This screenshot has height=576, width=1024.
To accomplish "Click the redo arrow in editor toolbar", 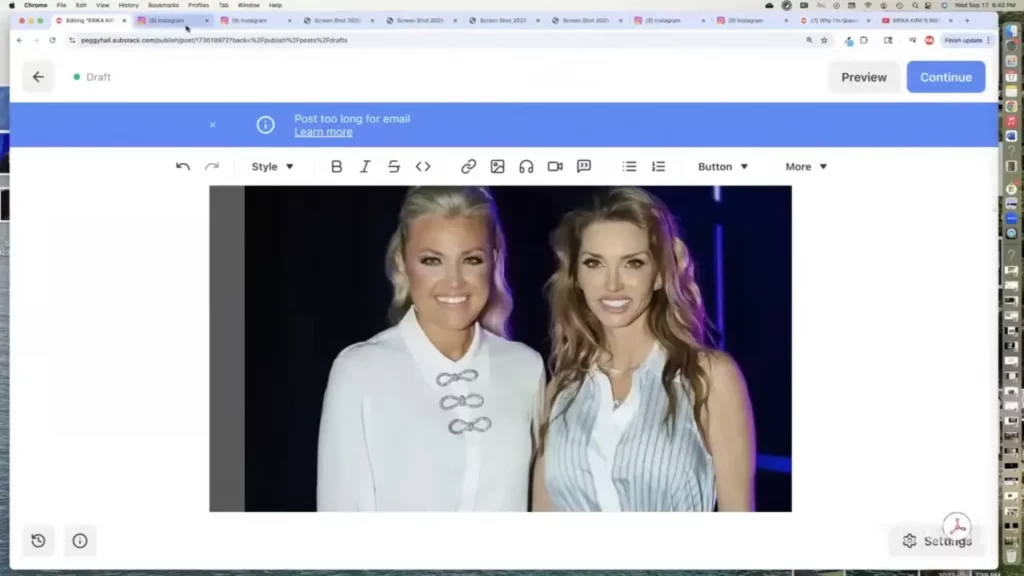I will pyautogui.click(x=212, y=167).
